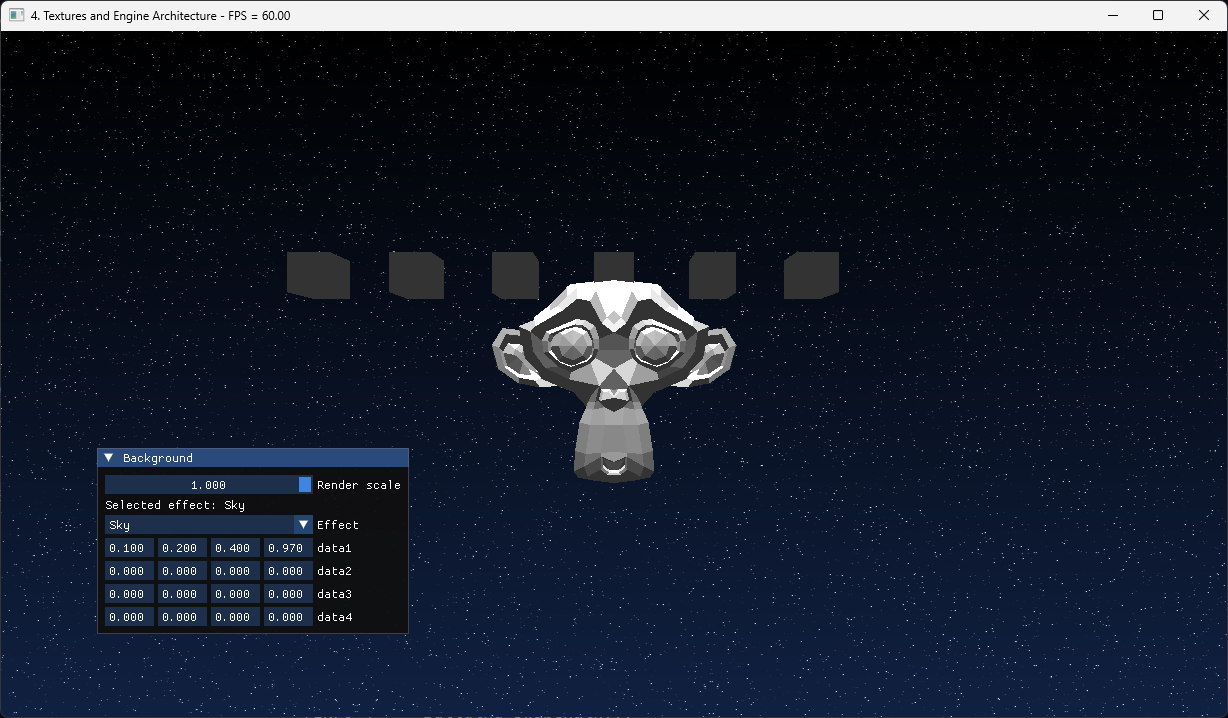Click the Render scale slider track showing 1.000
This screenshot has width=1228, height=718.
click(x=209, y=485)
